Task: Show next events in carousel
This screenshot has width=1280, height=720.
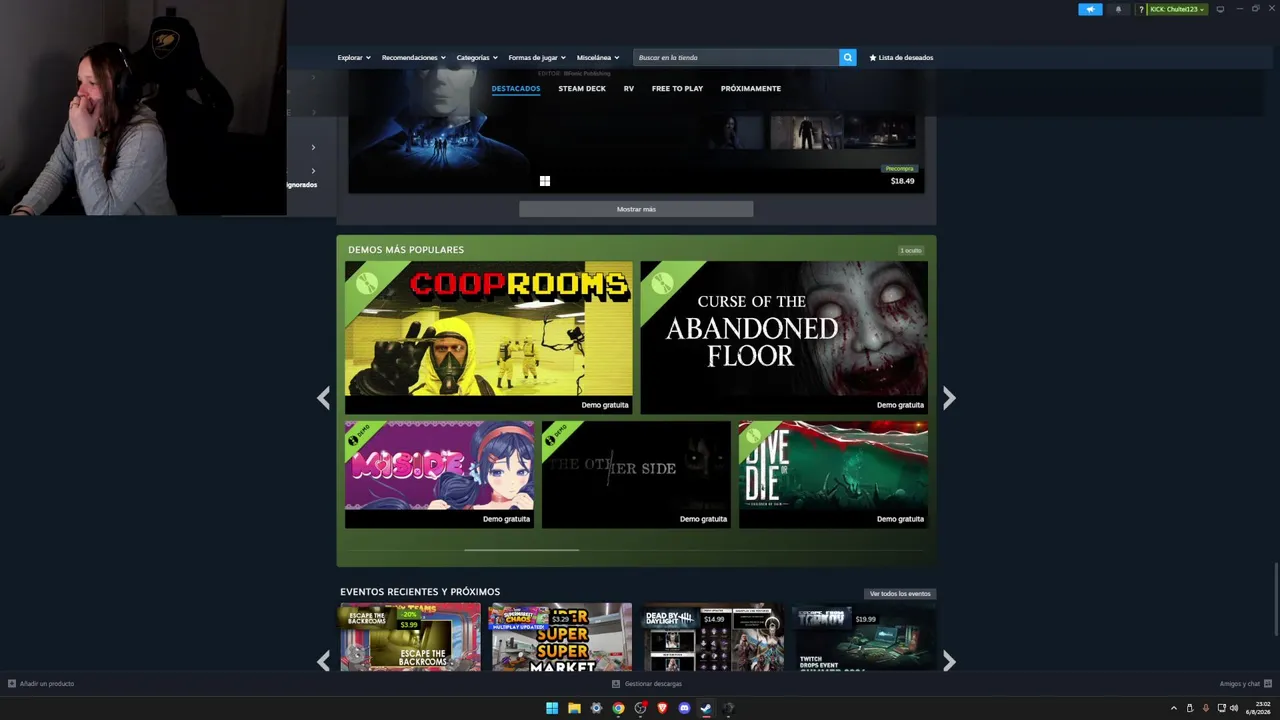Action: pos(949,661)
